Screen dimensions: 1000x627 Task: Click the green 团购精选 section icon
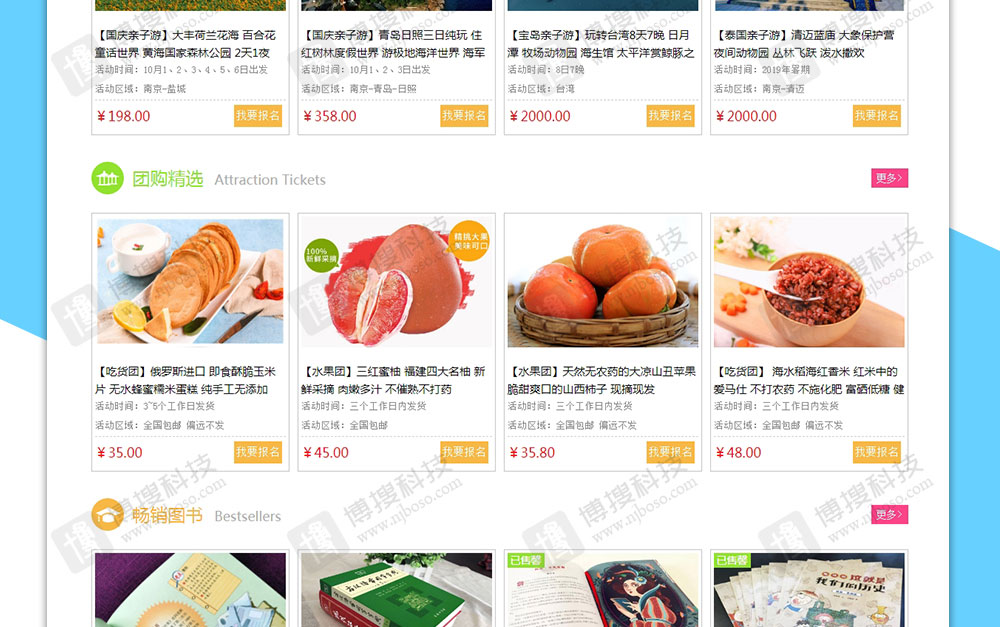click(x=107, y=178)
